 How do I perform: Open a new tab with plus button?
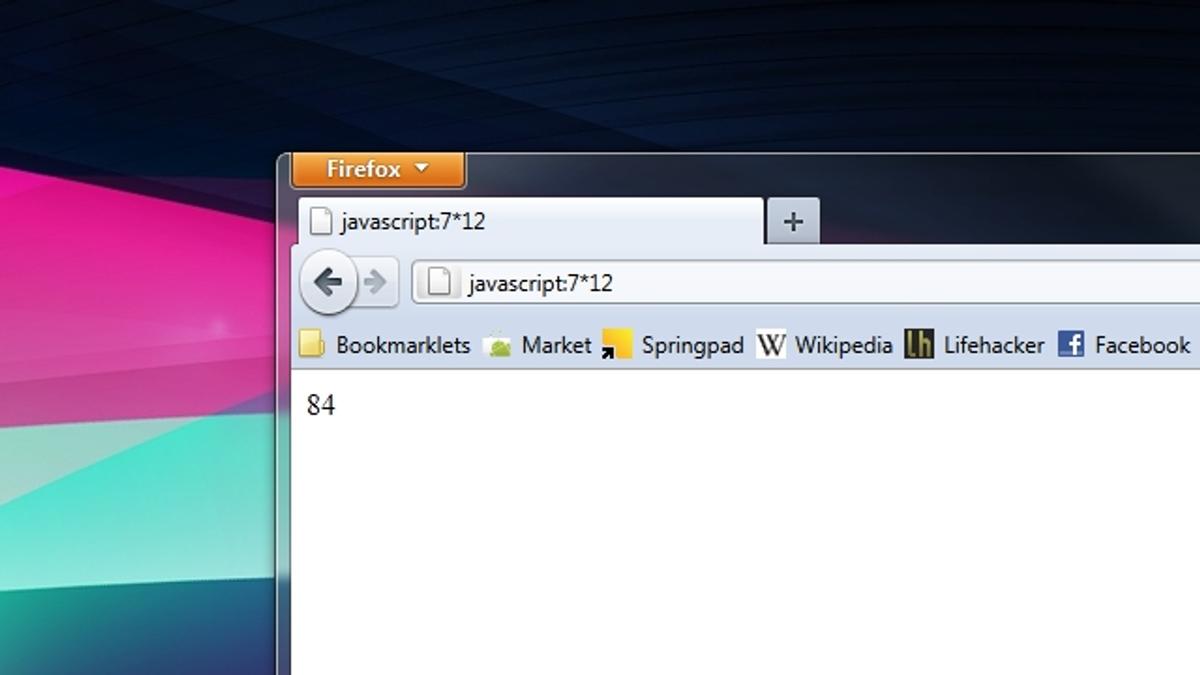(793, 221)
